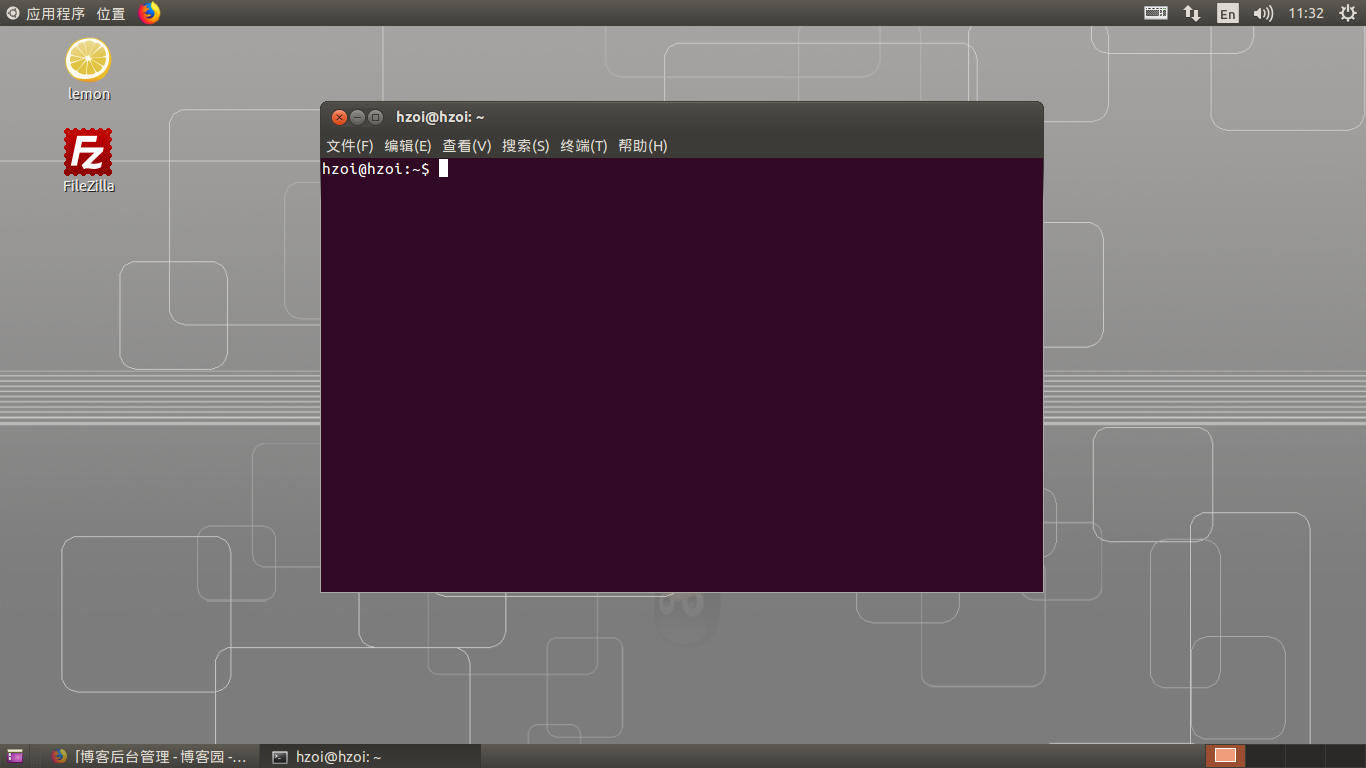The height and width of the screenshot is (768, 1366).
Task: Open the 位置 places menu
Action: [x=111, y=13]
